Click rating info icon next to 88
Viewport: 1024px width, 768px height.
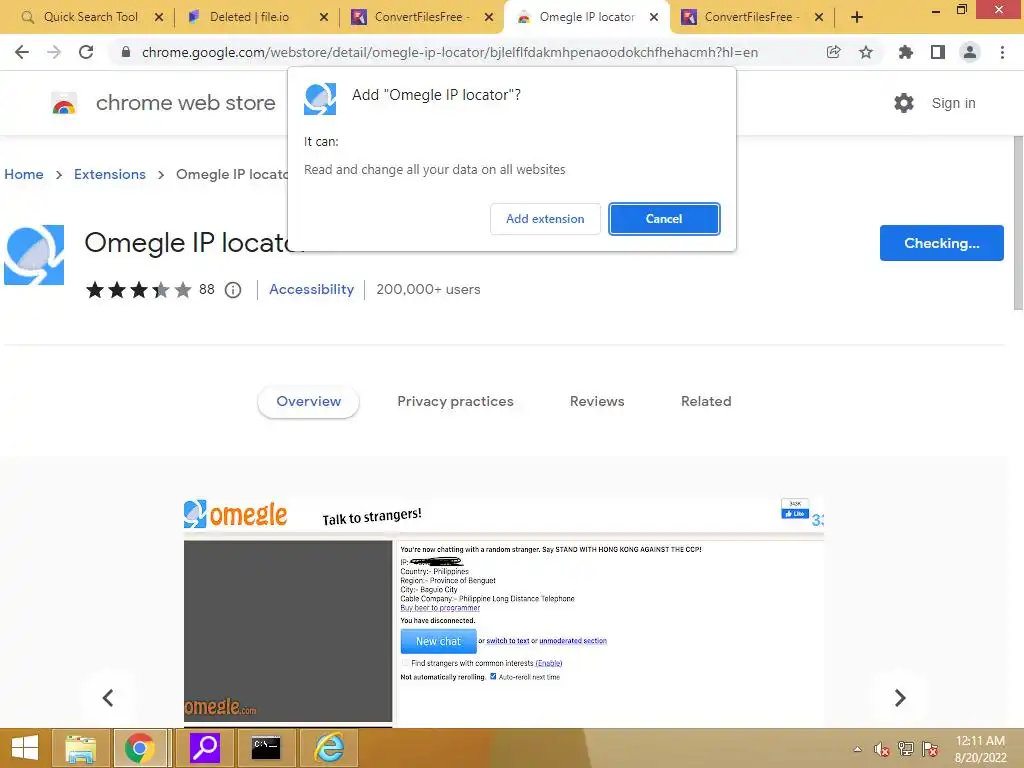[233, 290]
